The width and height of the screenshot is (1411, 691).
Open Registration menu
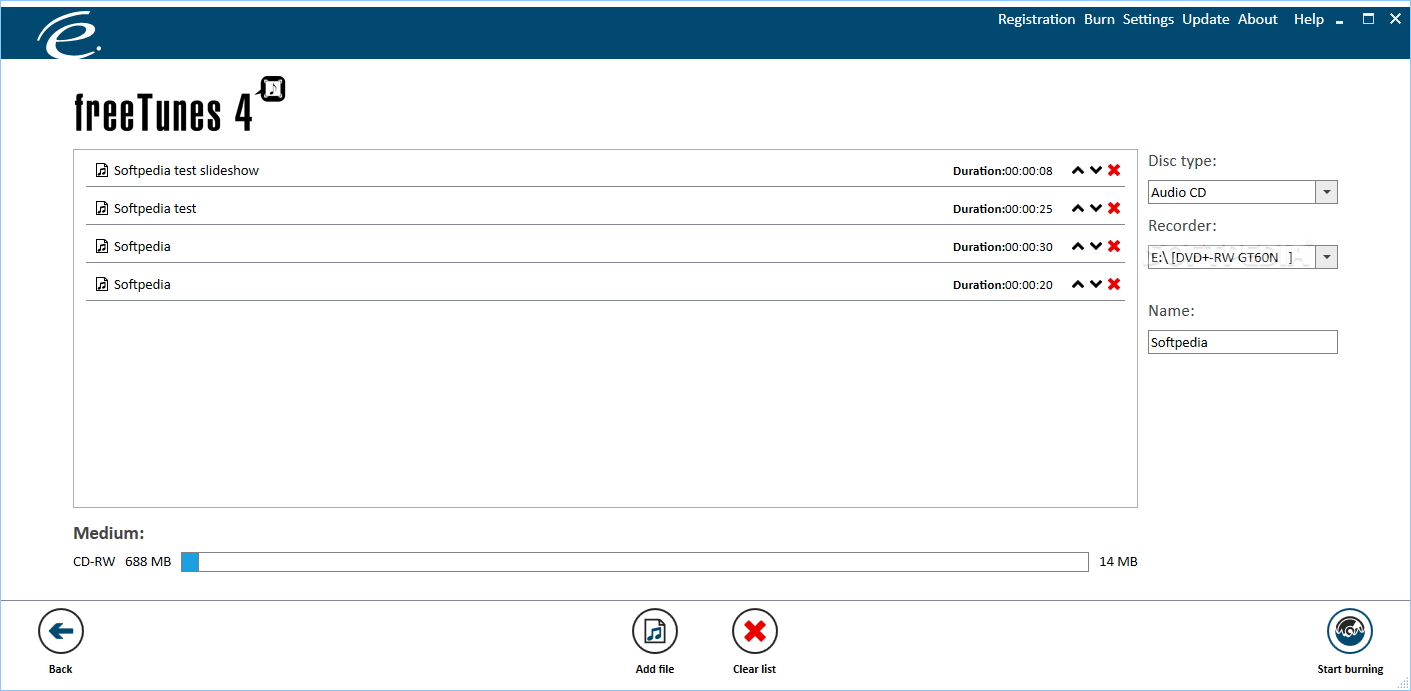click(1036, 19)
